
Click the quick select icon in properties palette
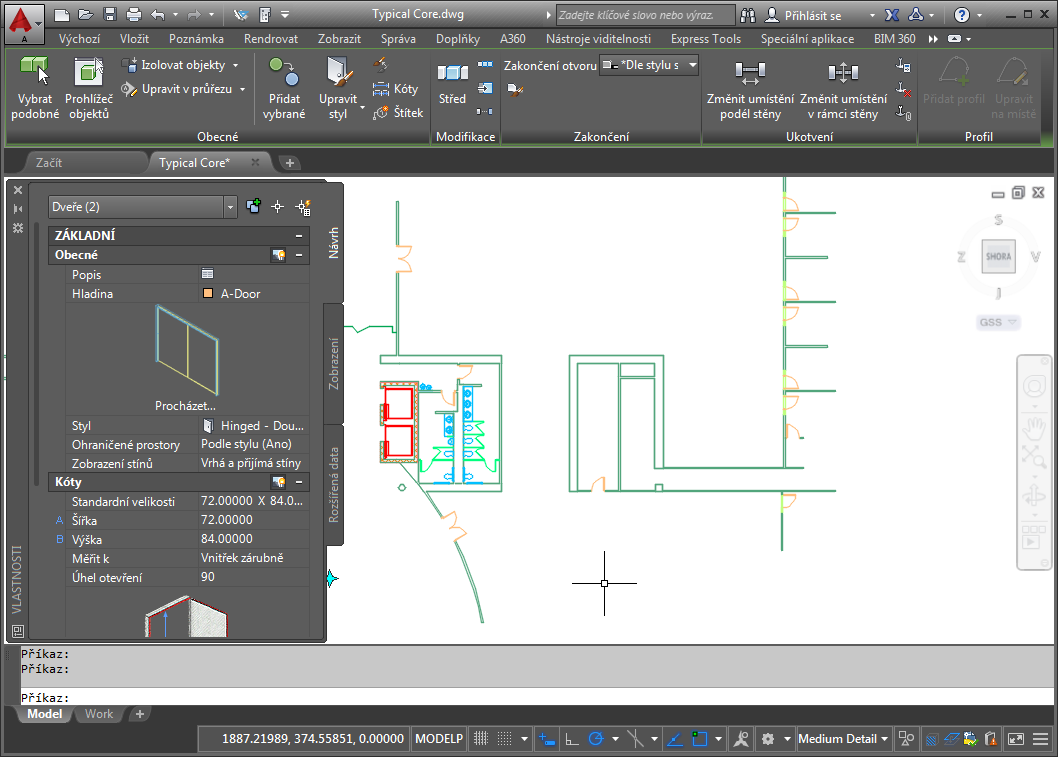303,207
